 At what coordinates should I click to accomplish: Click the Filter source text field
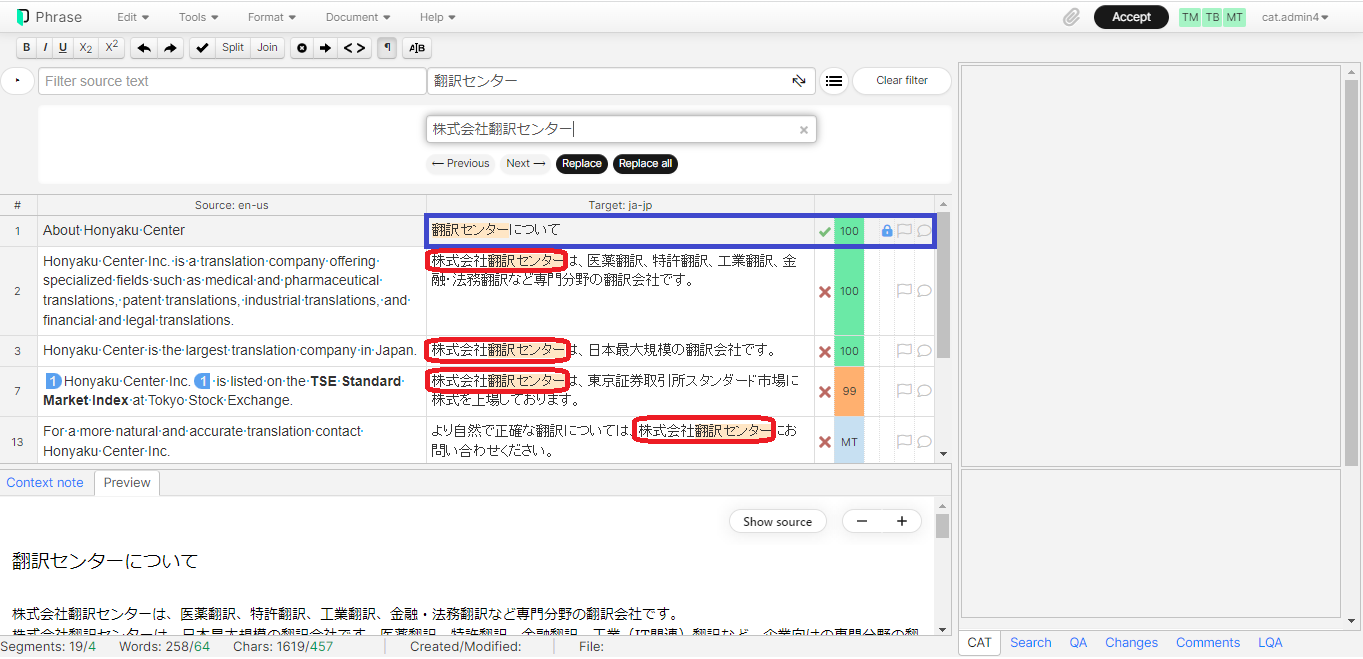tap(232, 81)
